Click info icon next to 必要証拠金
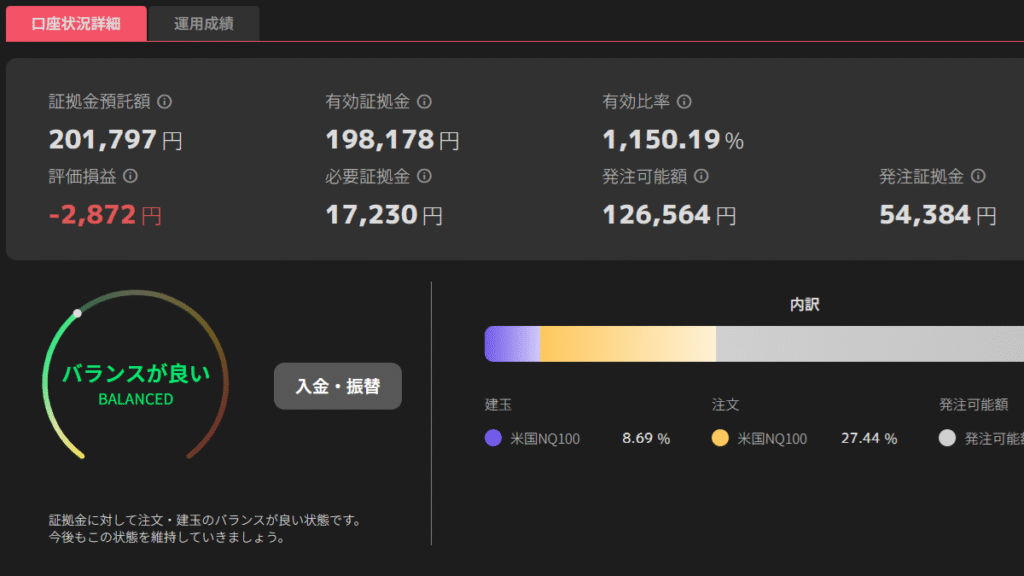 pos(424,176)
